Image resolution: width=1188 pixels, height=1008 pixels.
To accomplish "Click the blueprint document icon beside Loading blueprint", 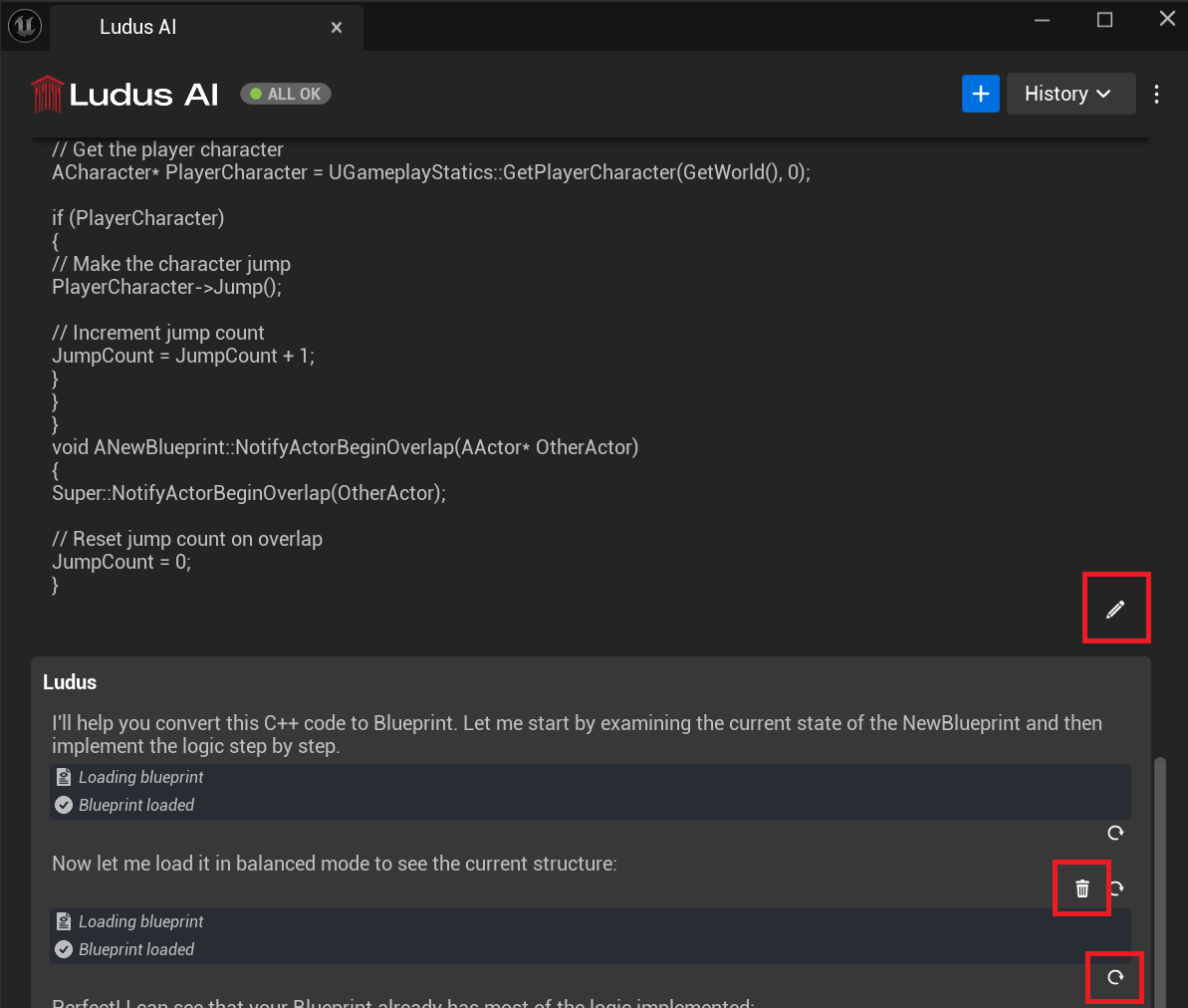I will pos(63,776).
